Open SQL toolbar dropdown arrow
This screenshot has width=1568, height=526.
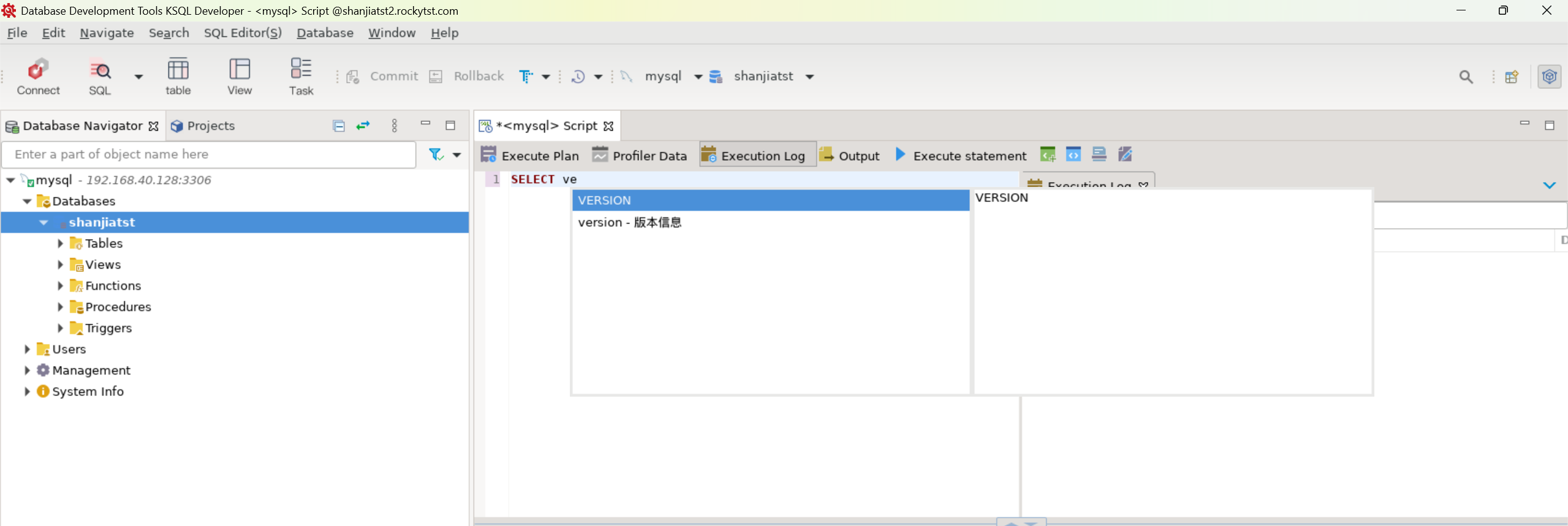[x=138, y=77]
